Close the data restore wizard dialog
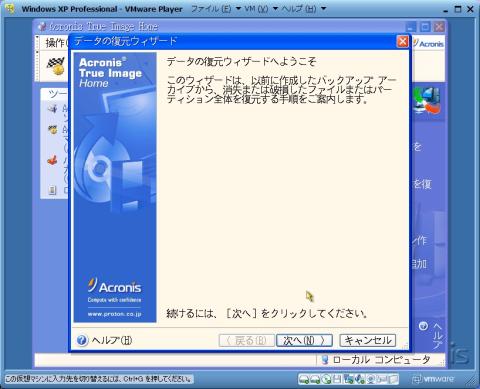The width and height of the screenshot is (480, 389). coord(403,41)
